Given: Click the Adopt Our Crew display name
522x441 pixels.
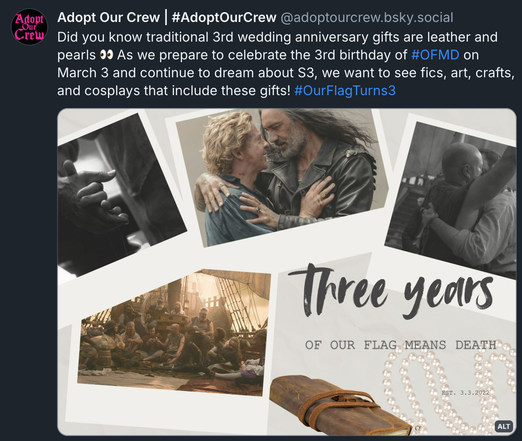Looking at the screenshot, I should coord(167,17).
